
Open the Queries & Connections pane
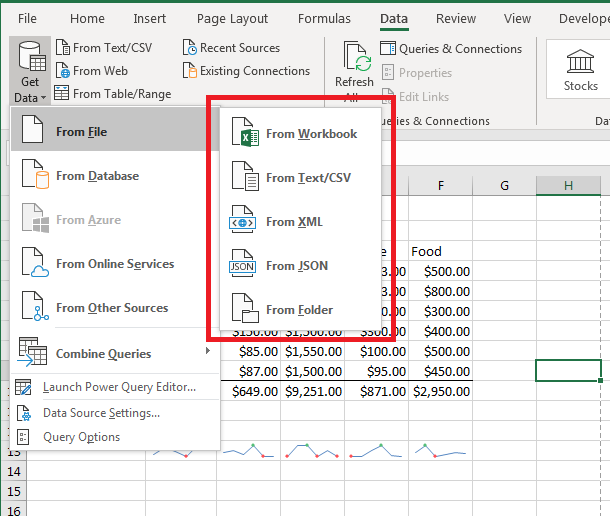451,49
